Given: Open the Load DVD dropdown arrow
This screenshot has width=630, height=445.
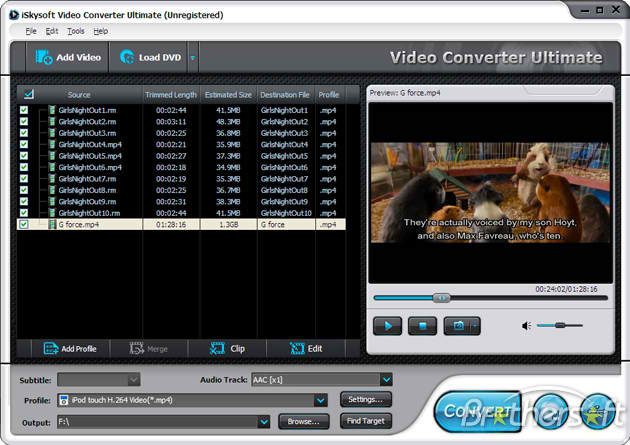Looking at the screenshot, I should pos(193,58).
